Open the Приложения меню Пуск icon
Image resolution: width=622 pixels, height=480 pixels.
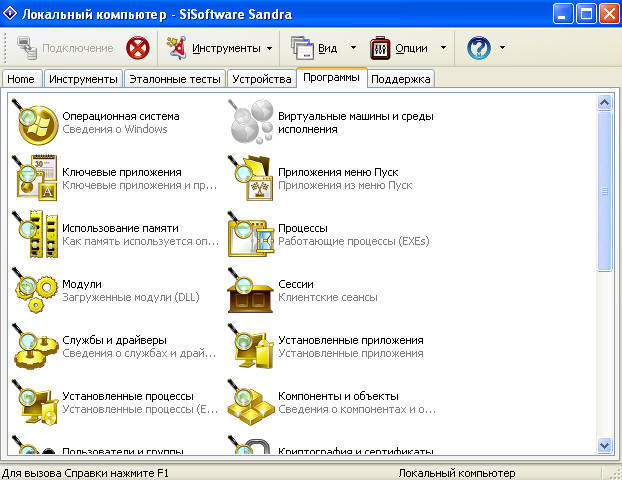click(251, 178)
